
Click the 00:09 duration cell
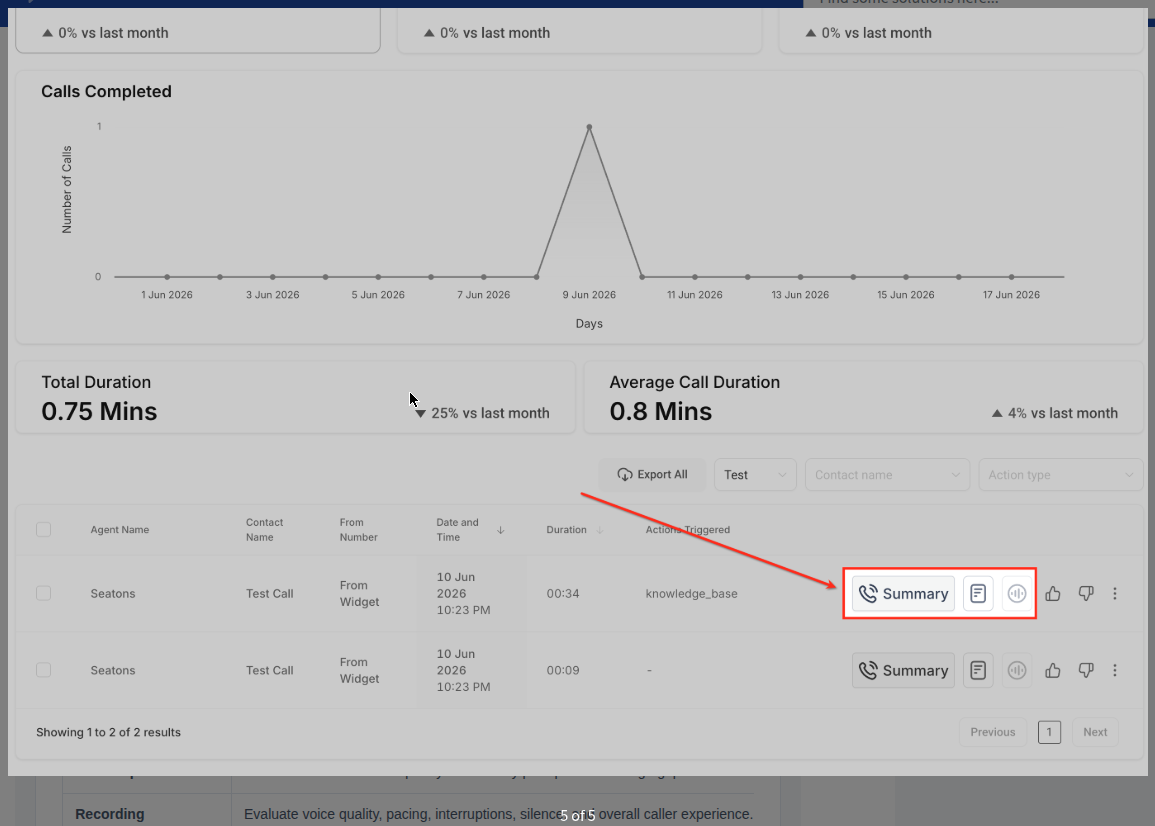click(x=563, y=670)
